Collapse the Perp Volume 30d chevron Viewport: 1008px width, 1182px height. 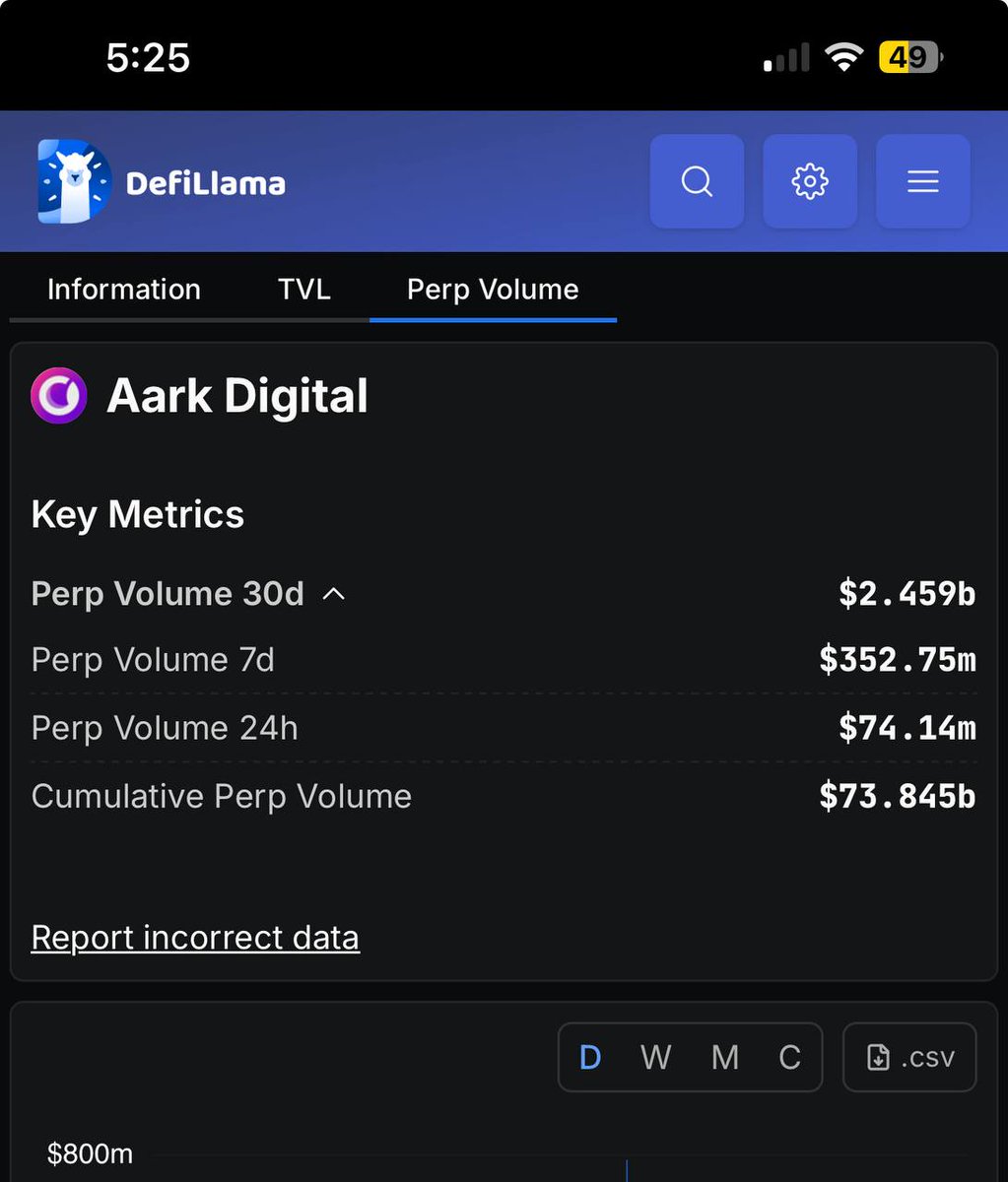(334, 594)
